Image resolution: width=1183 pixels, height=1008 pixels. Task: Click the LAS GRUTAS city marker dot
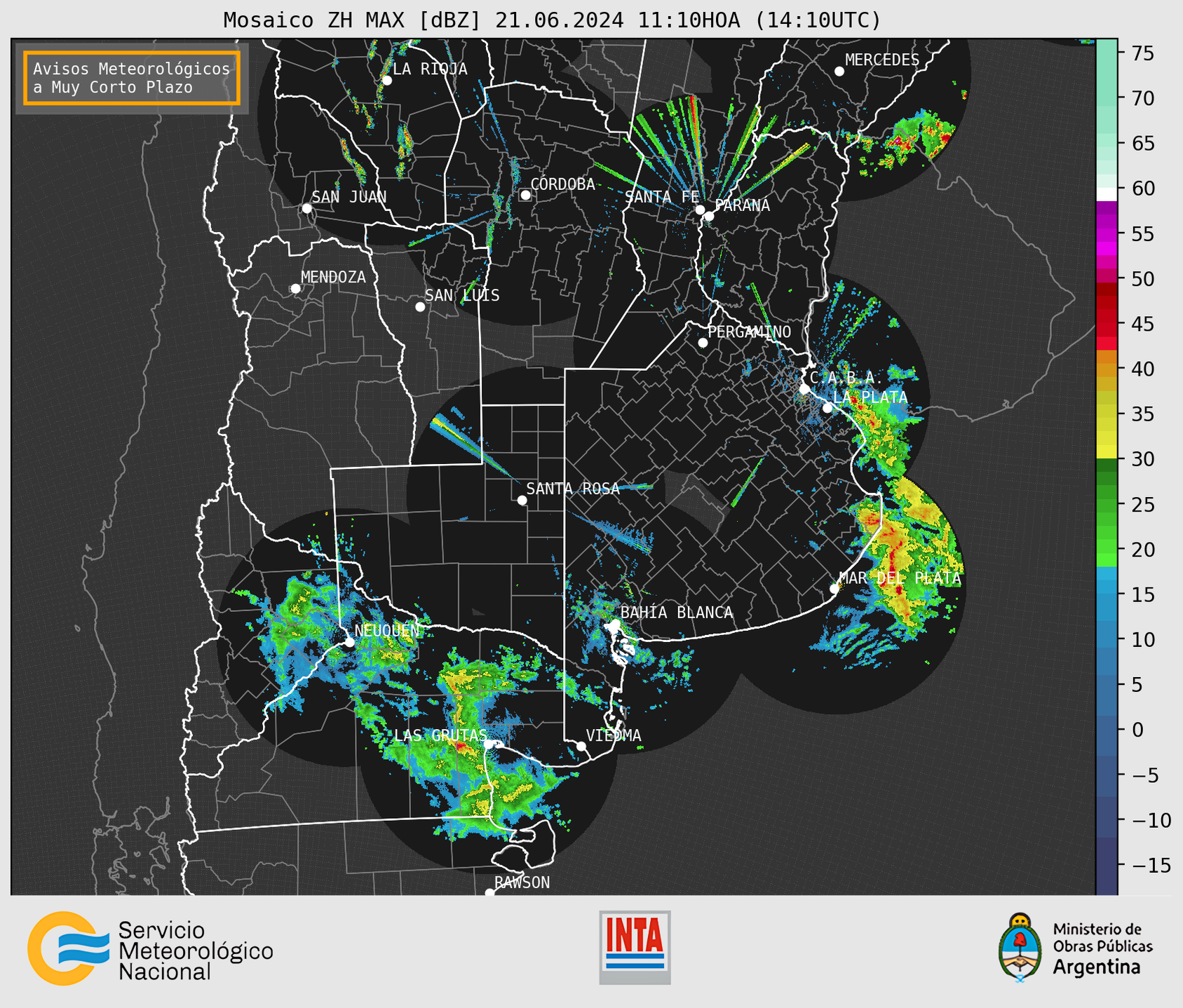click(489, 744)
